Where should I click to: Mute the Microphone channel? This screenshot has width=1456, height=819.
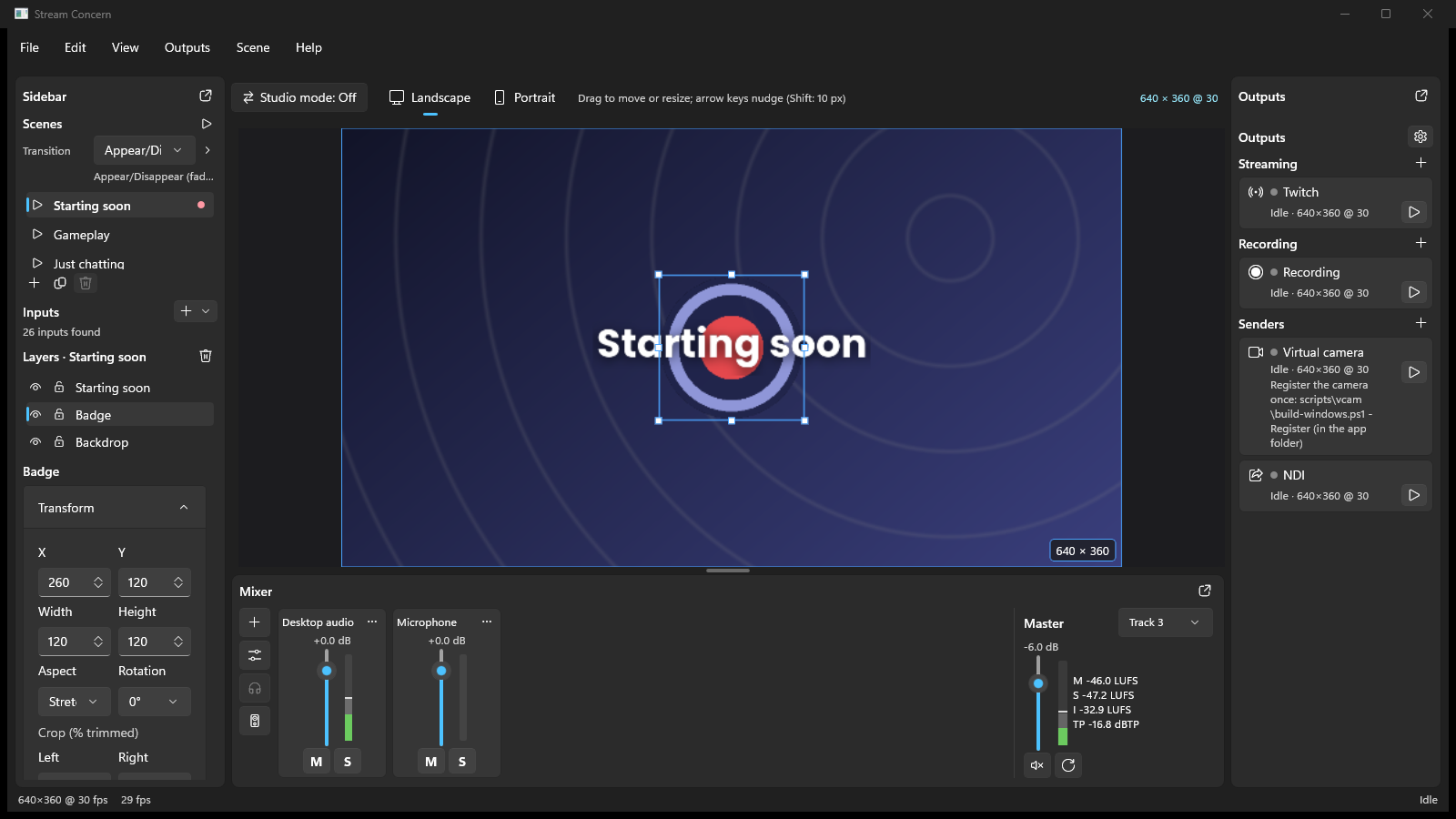click(x=430, y=762)
